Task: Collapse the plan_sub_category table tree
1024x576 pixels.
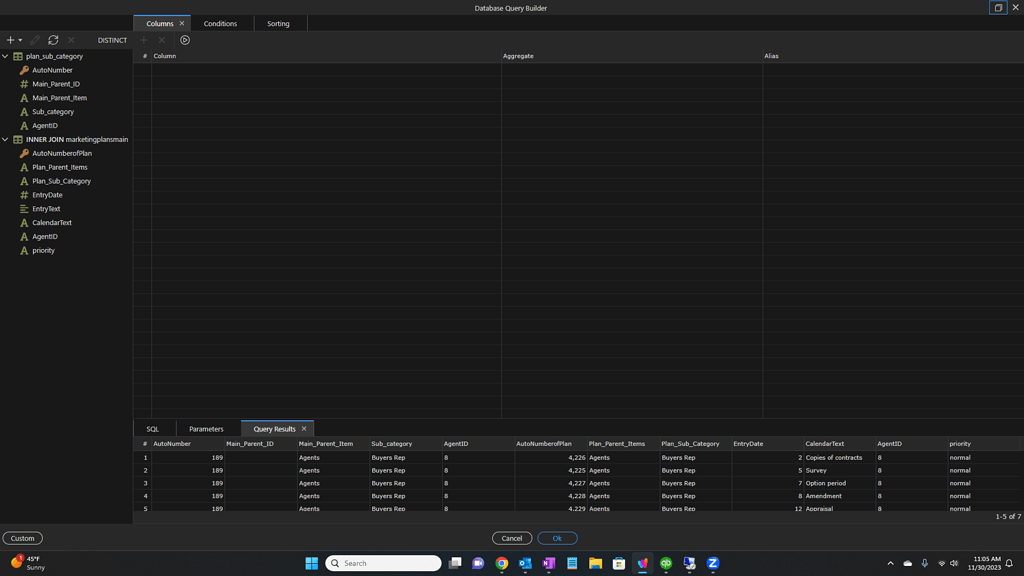Action: tap(6, 57)
